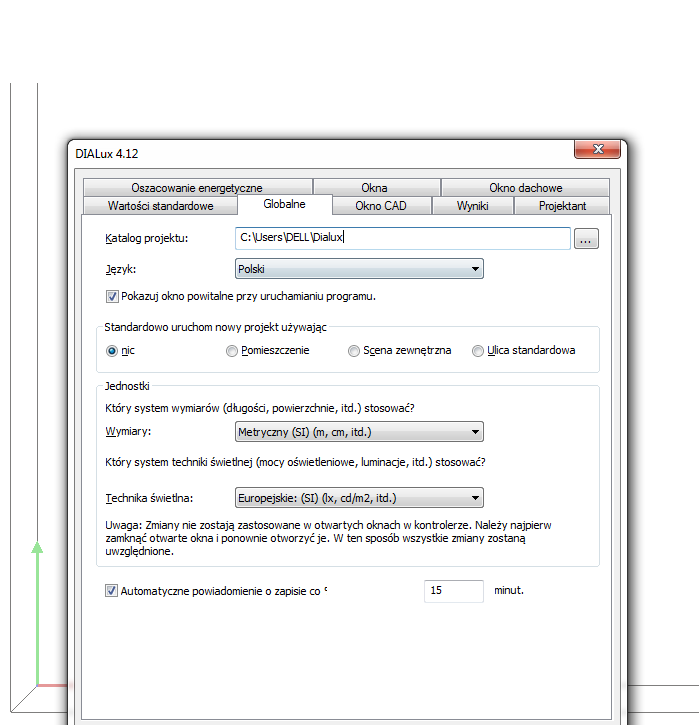The image size is (699, 725).
Task: Open the Okno dachowe tab
Action: click(525, 188)
